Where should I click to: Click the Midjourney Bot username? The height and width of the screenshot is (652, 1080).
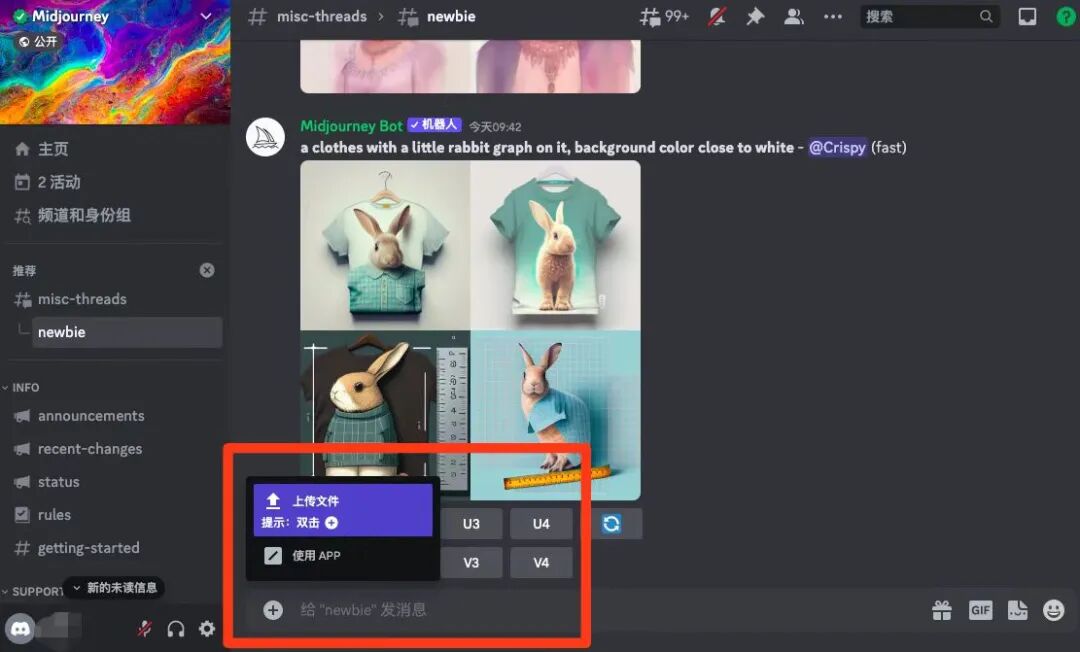click(351, 126)
